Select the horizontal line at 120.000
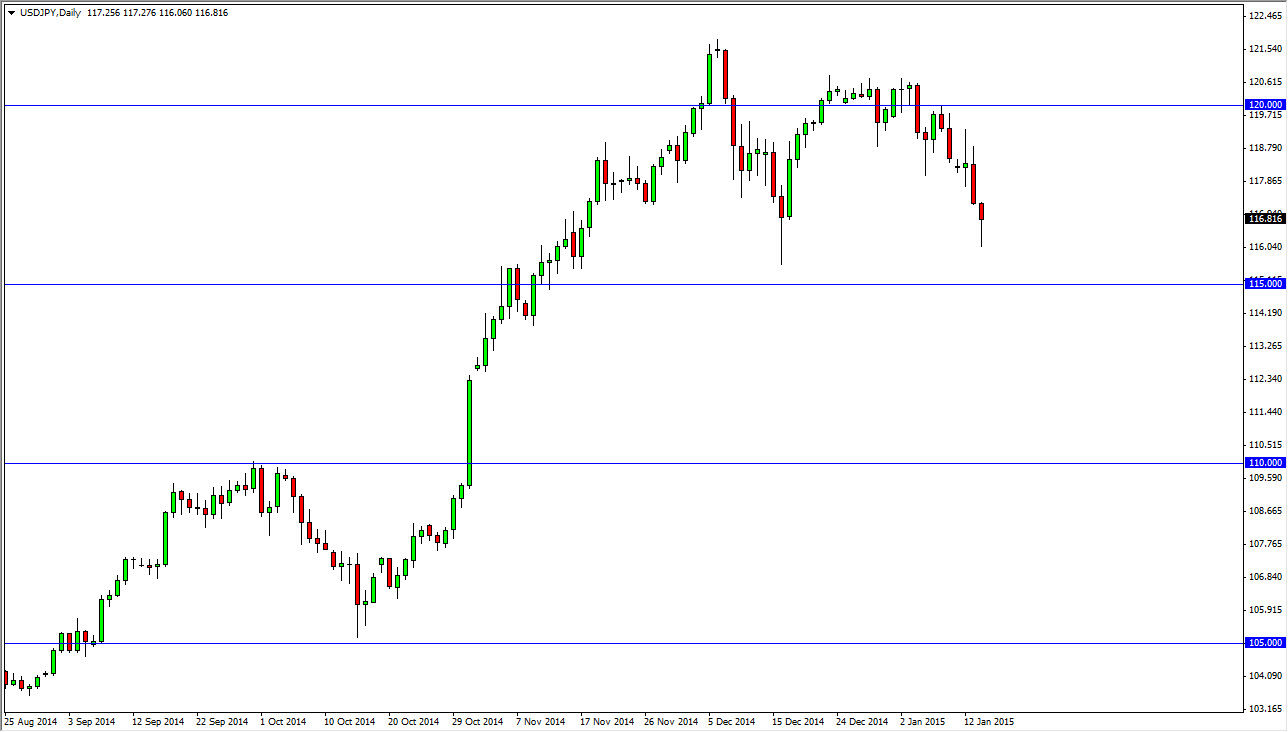Viewport: 1288px width, 732px height. [x=600, y=104]
